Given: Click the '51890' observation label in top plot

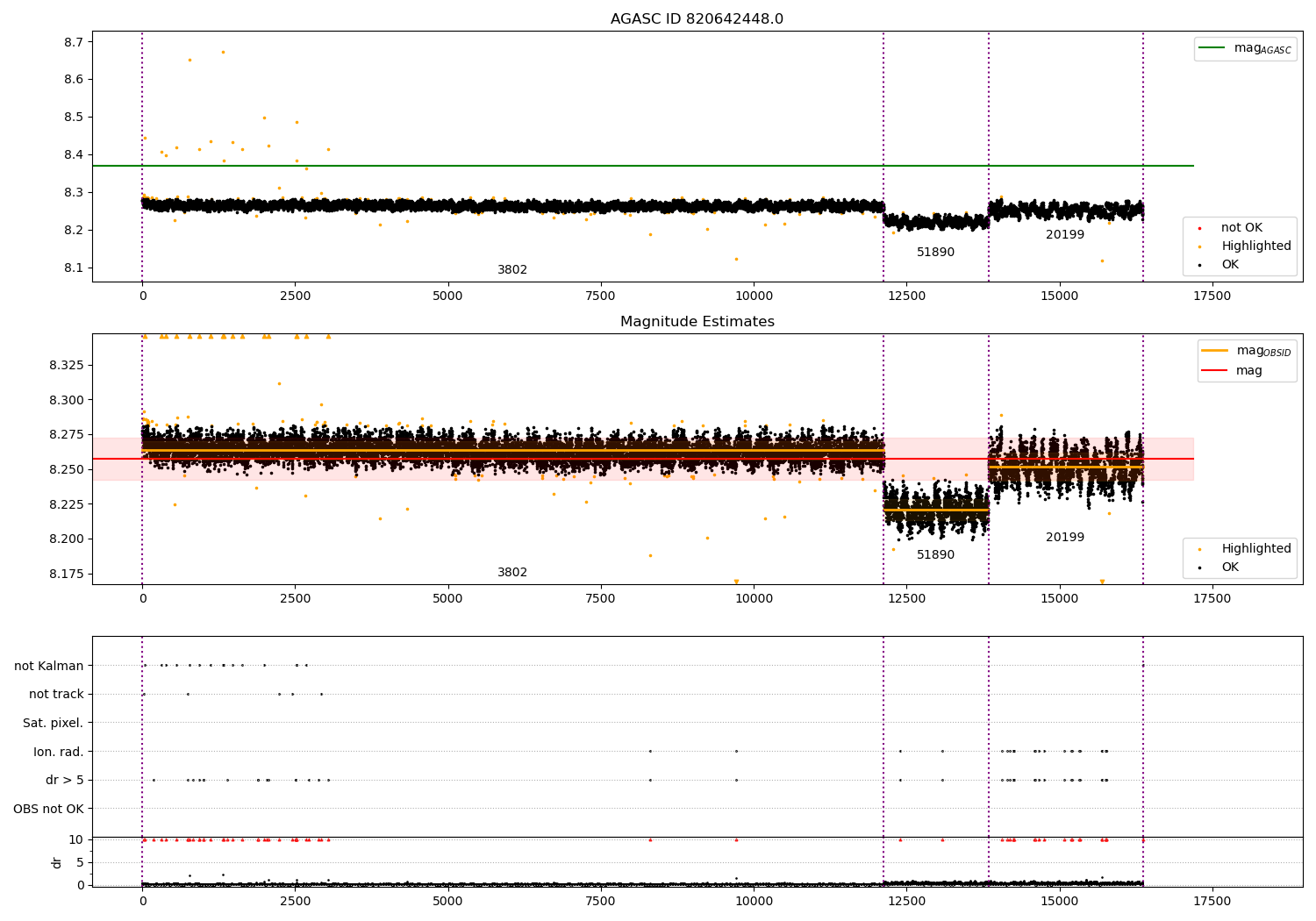Looking at the screenshot, I should [935, 253].
